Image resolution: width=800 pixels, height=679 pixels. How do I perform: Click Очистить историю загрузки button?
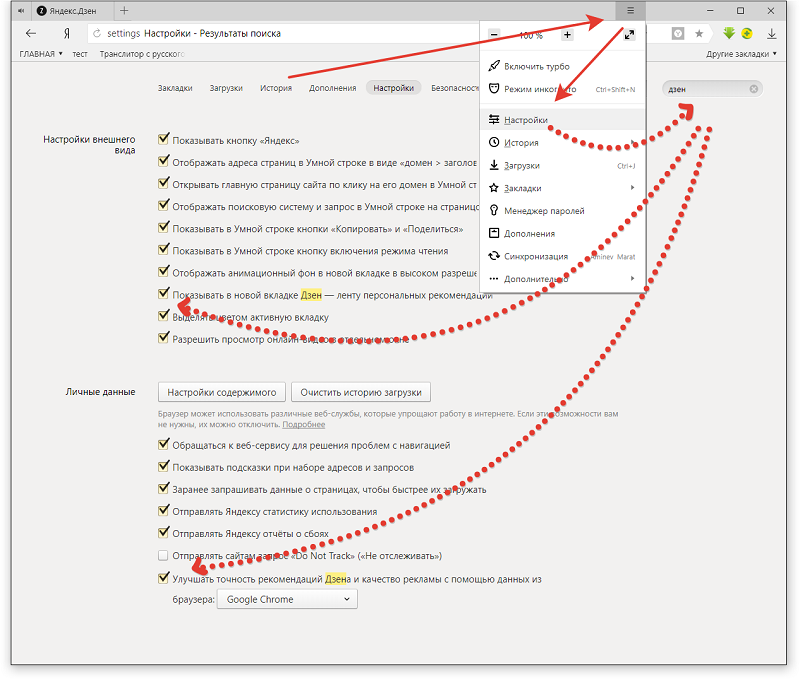(x=361, y=392)
